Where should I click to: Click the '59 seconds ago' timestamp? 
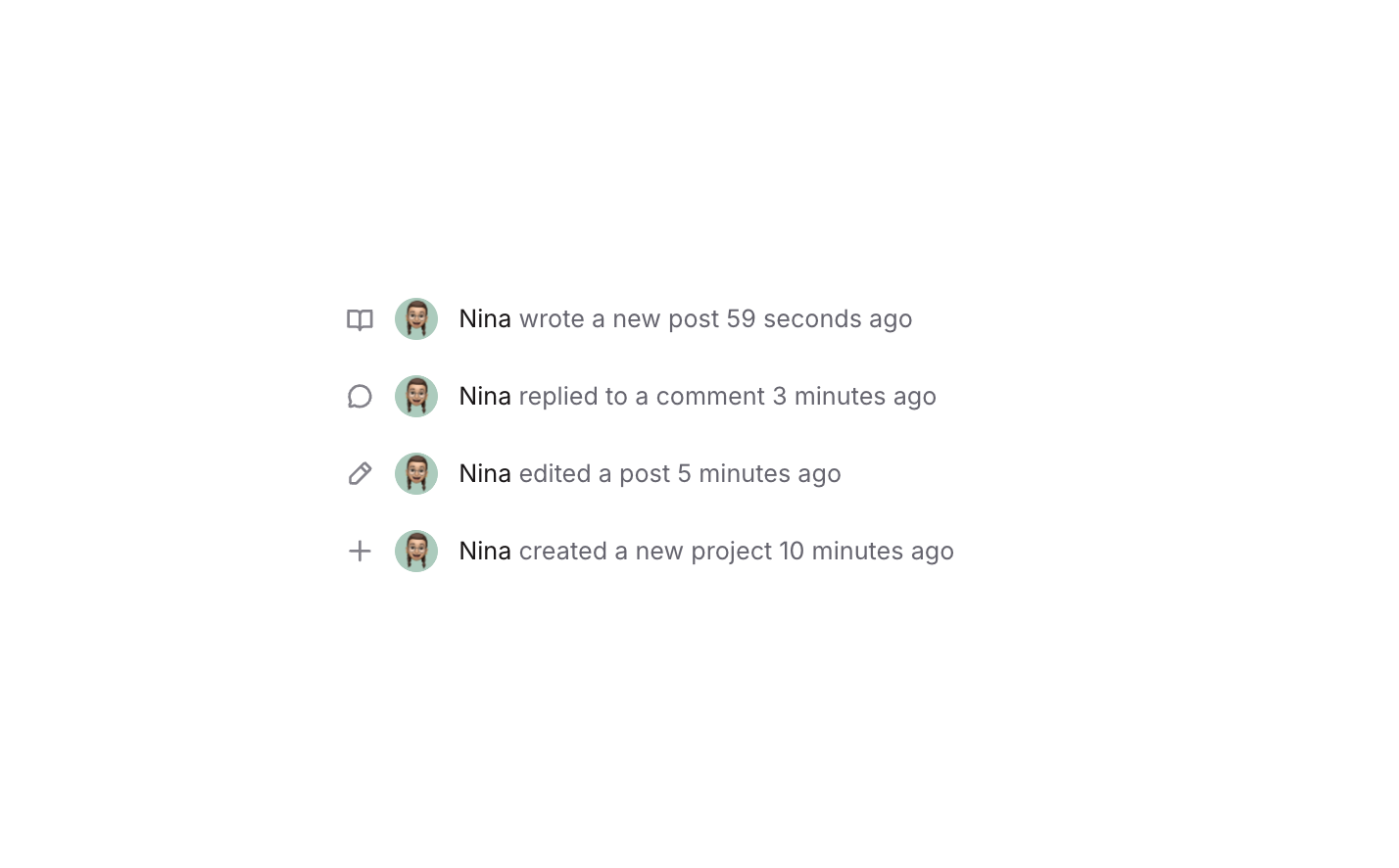819,319
